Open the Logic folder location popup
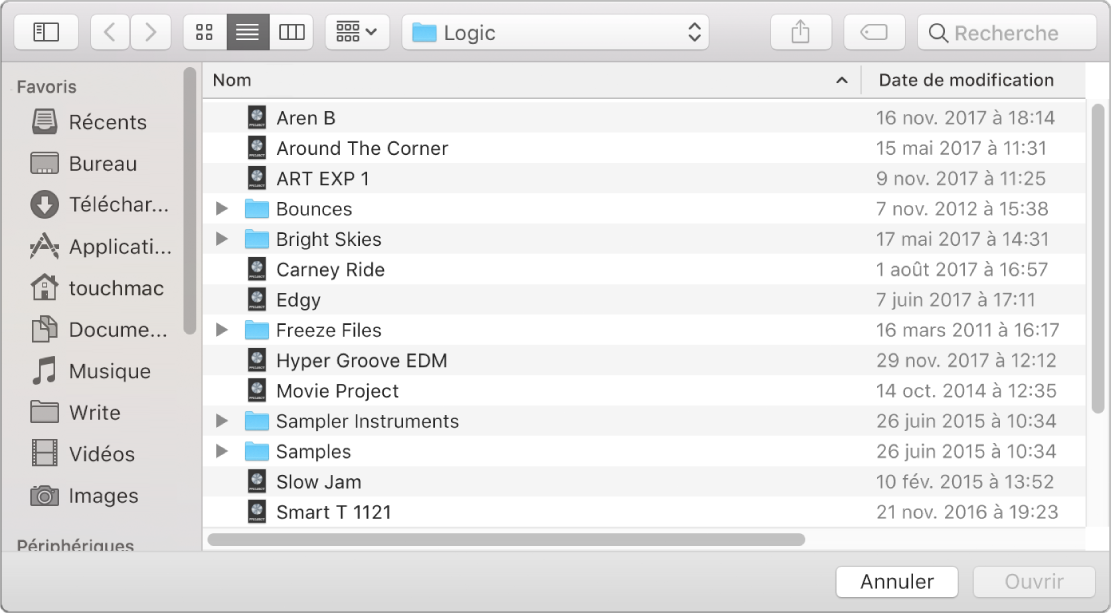 (555, 33)
